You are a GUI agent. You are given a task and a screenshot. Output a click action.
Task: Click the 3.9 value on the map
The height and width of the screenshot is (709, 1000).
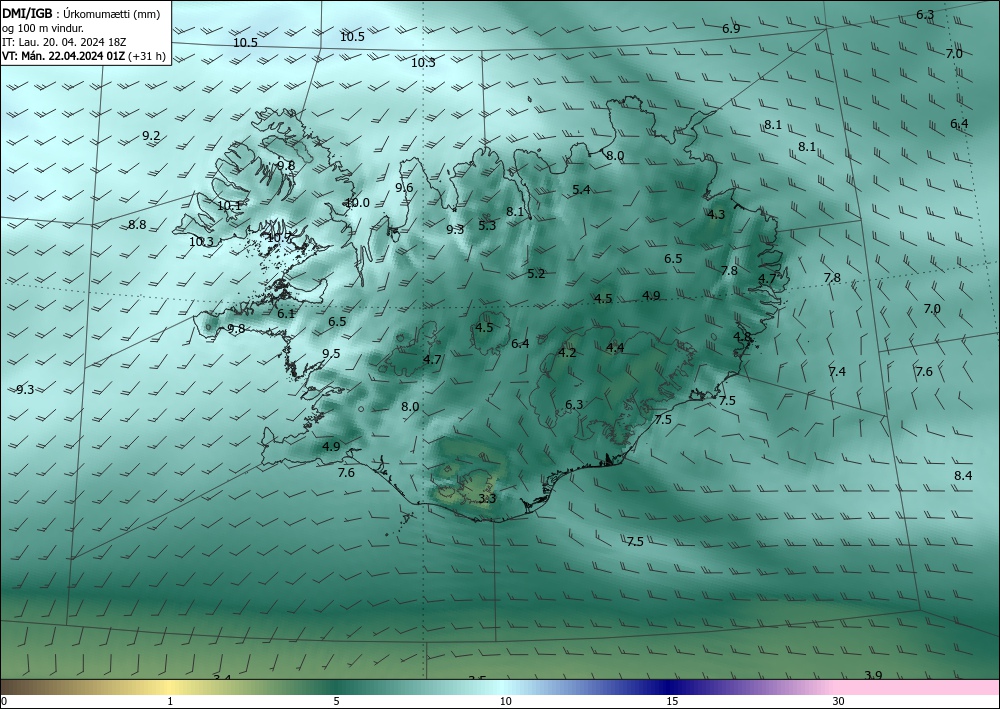873,675
